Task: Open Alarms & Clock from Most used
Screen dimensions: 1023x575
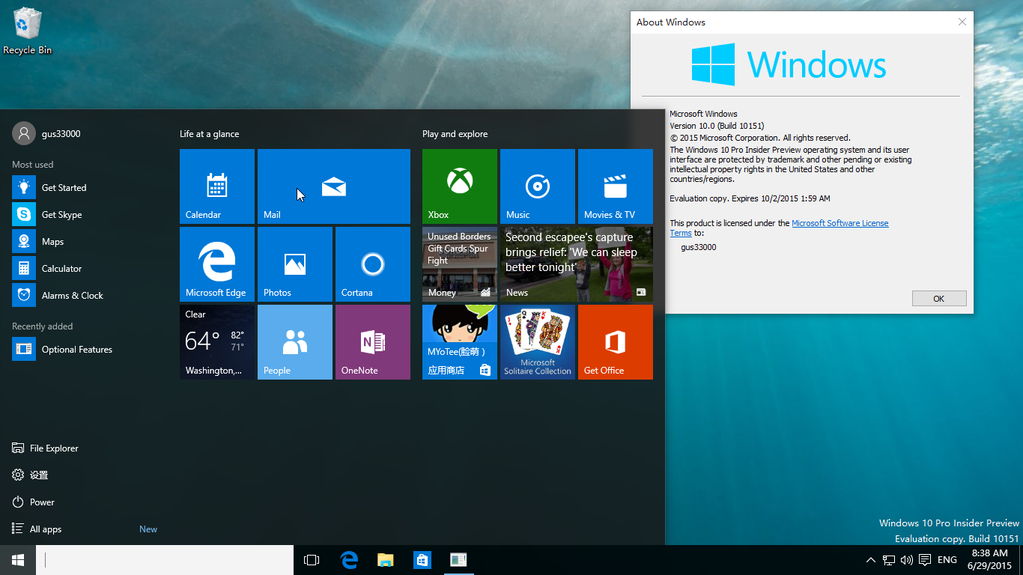Action: [x=85, y=295]
